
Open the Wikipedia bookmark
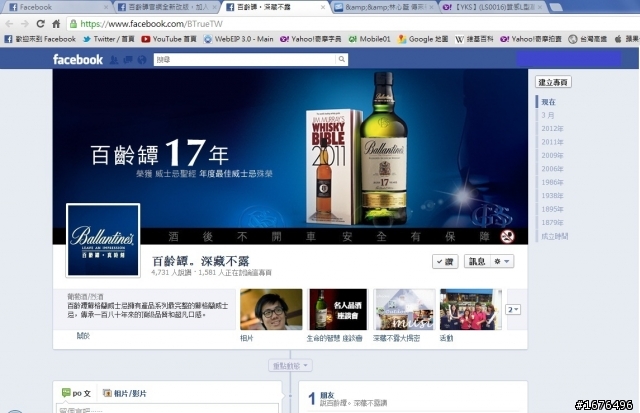(x=474, y=39)
